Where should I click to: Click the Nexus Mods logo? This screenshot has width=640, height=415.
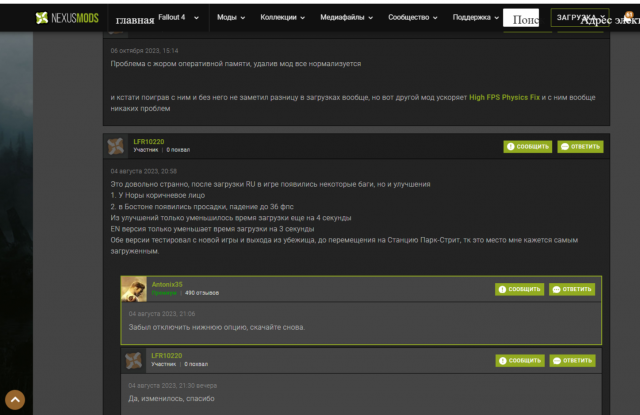coord(66,18)
